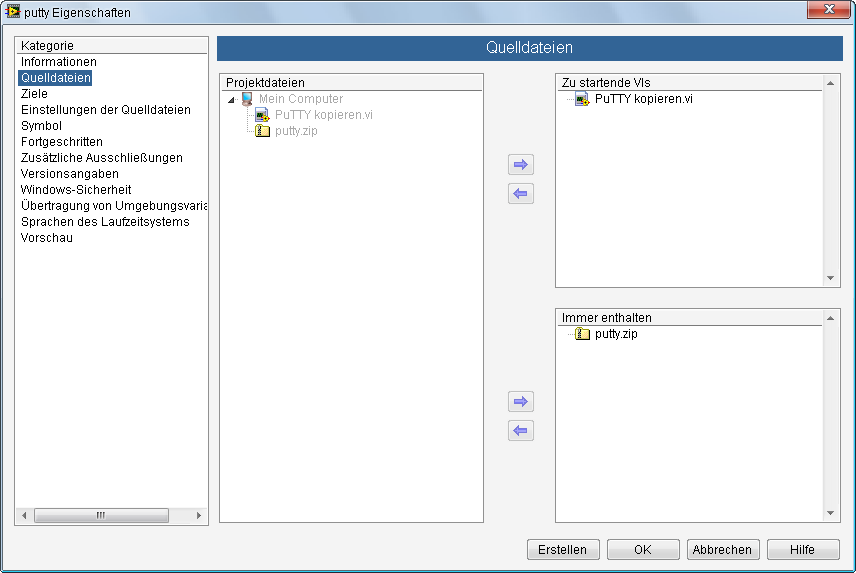Viewport: 856px width, 573px height.
Task: Open the Versionsangaben category
Action: (69, 174)
